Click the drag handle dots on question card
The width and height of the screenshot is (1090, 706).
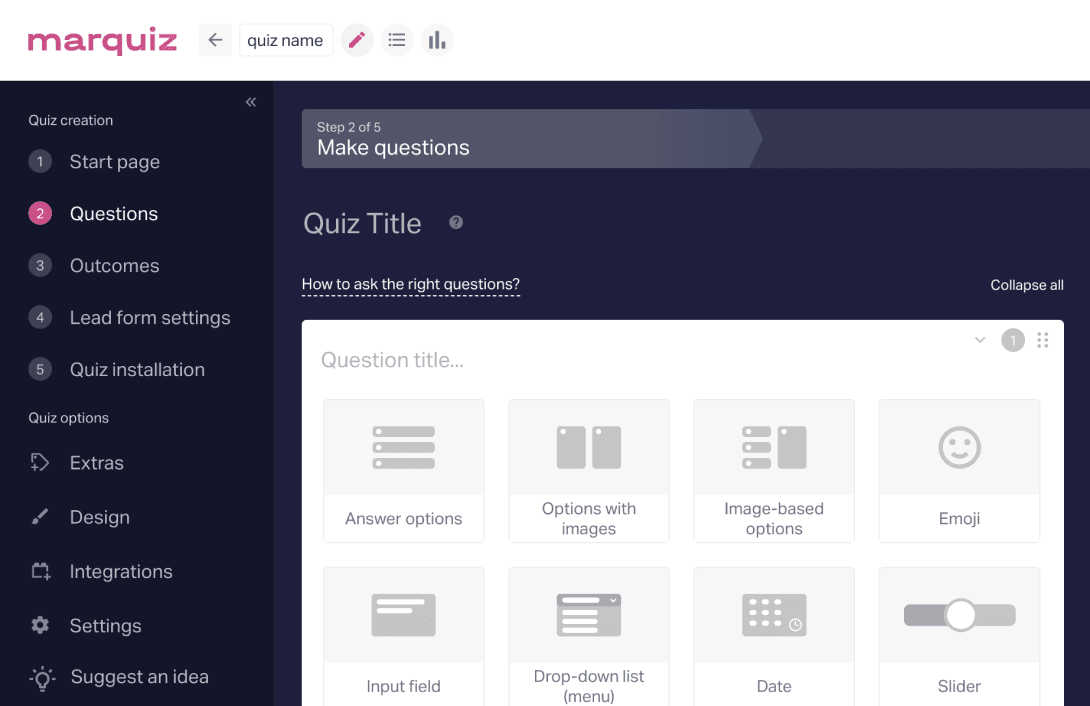click(1043, 340)
